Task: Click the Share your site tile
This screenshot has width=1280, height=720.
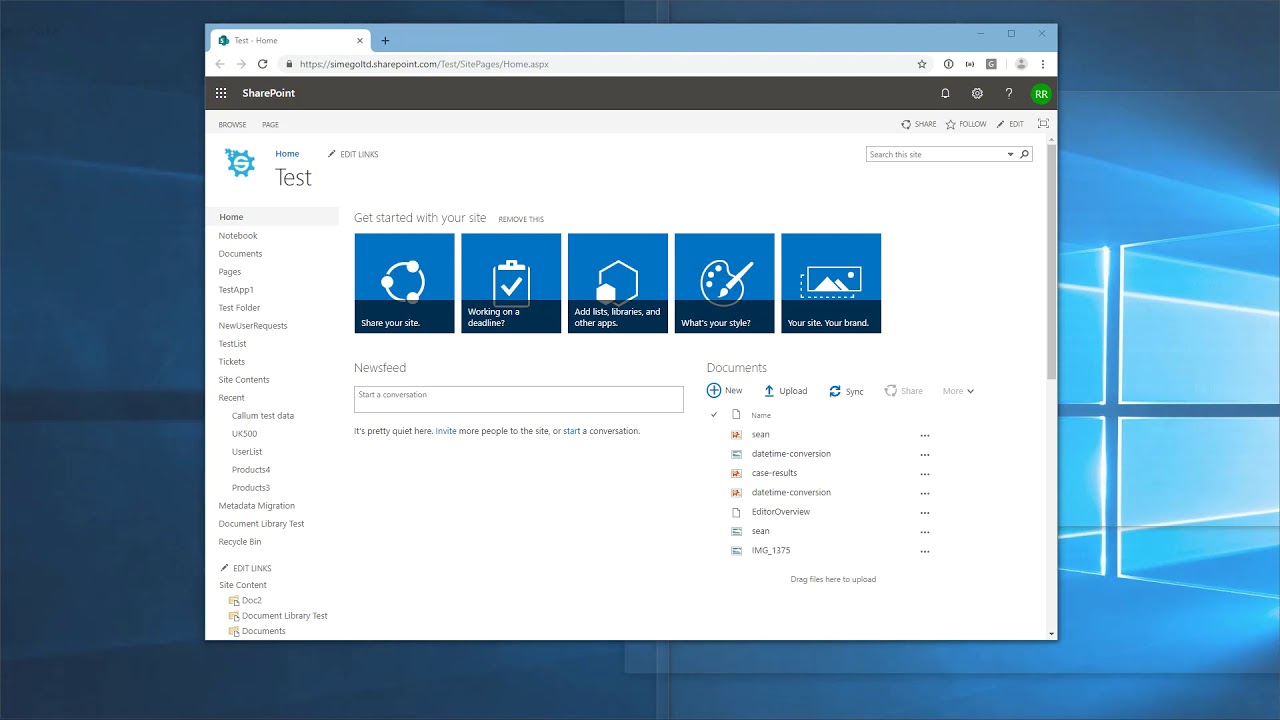Action: pyautogui.click(x=404, y=283)
